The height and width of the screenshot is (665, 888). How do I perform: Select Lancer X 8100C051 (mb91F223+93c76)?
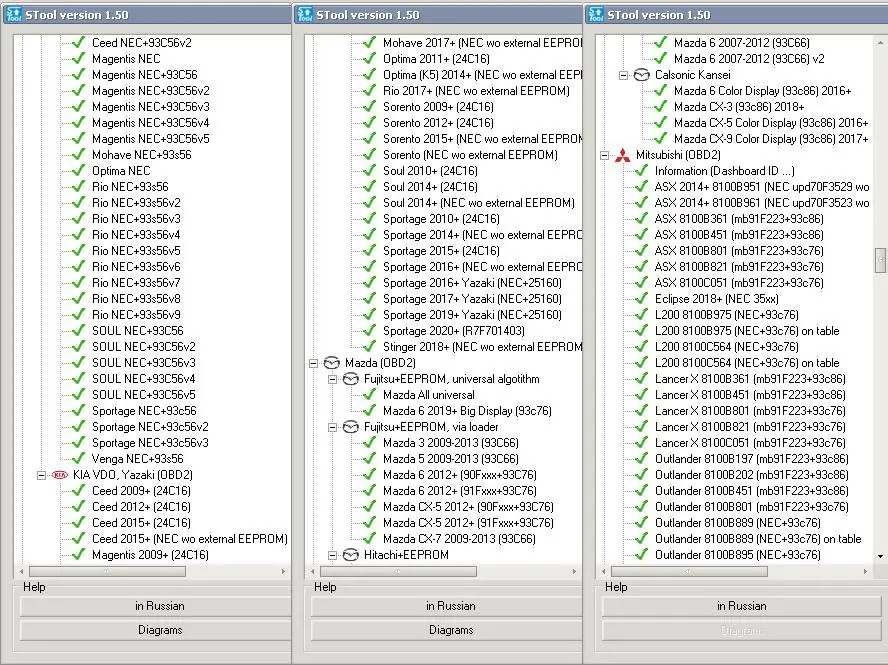pyautogui.click(x=750, y=442)
